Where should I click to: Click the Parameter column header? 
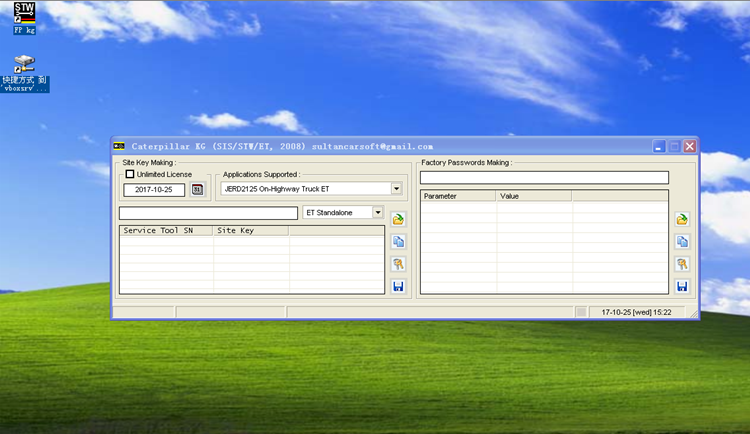point(458,196)
